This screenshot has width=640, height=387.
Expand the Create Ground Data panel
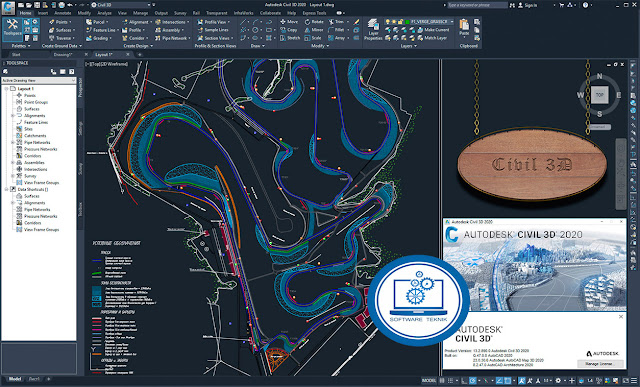click(62, 46)
